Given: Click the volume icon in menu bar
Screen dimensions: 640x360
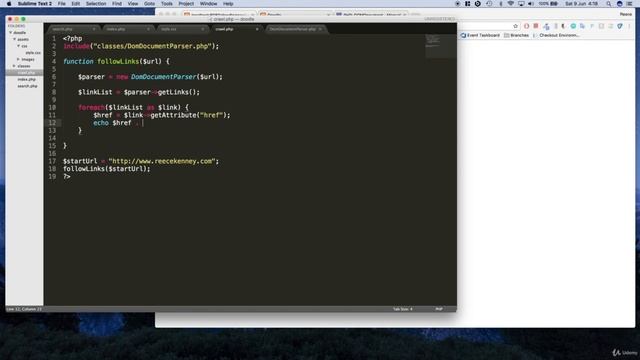Looking at the screenshot, I should click(x=531, y=4).
